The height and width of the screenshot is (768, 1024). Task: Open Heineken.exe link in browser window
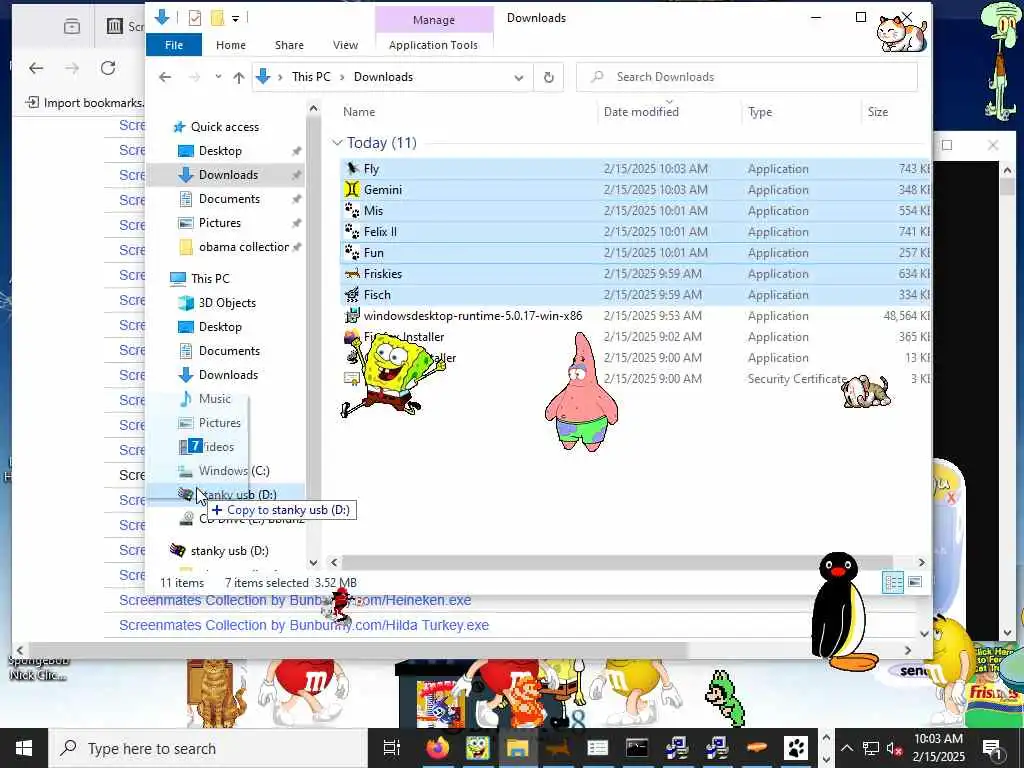295,600
